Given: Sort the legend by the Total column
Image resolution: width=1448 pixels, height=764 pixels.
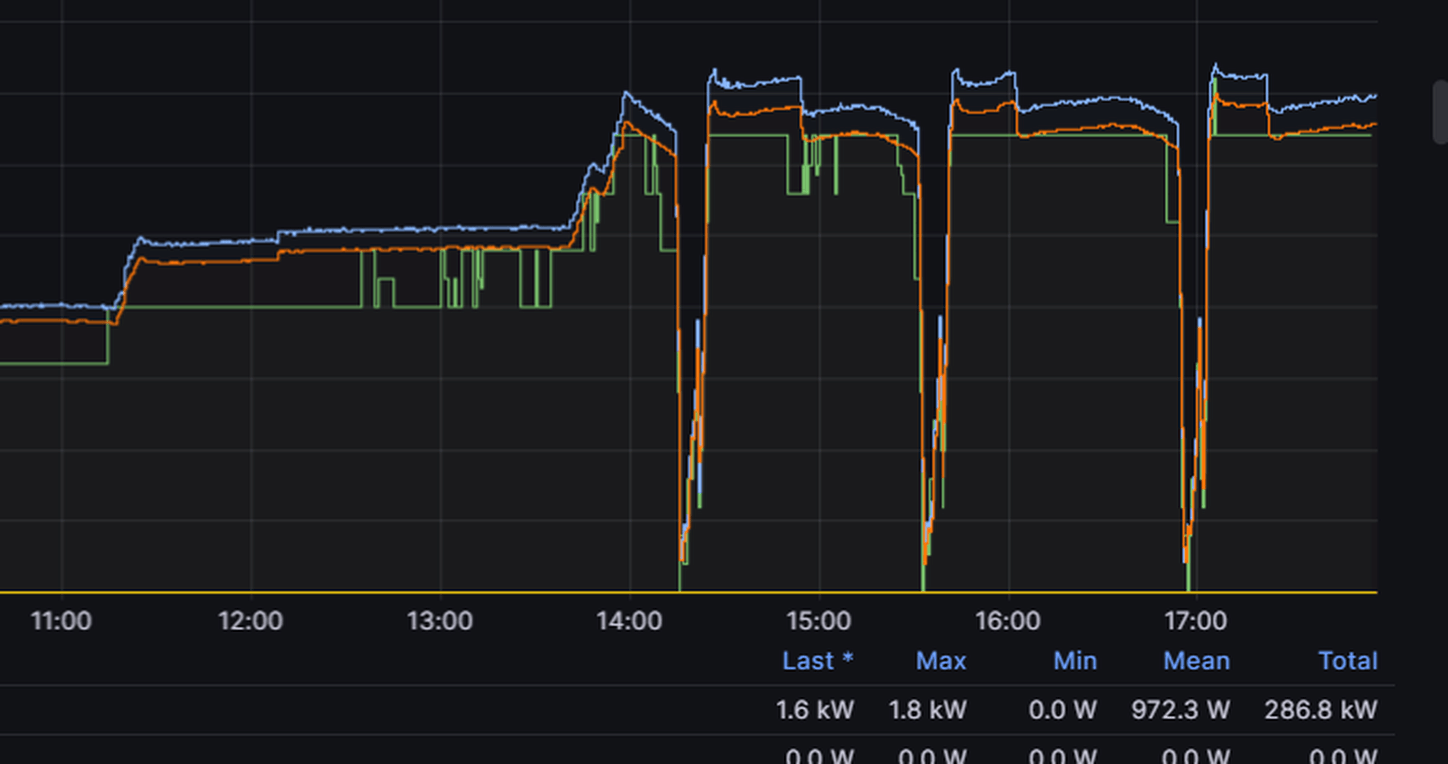Looking at the screenshot, I should (x=1348, y=661).
